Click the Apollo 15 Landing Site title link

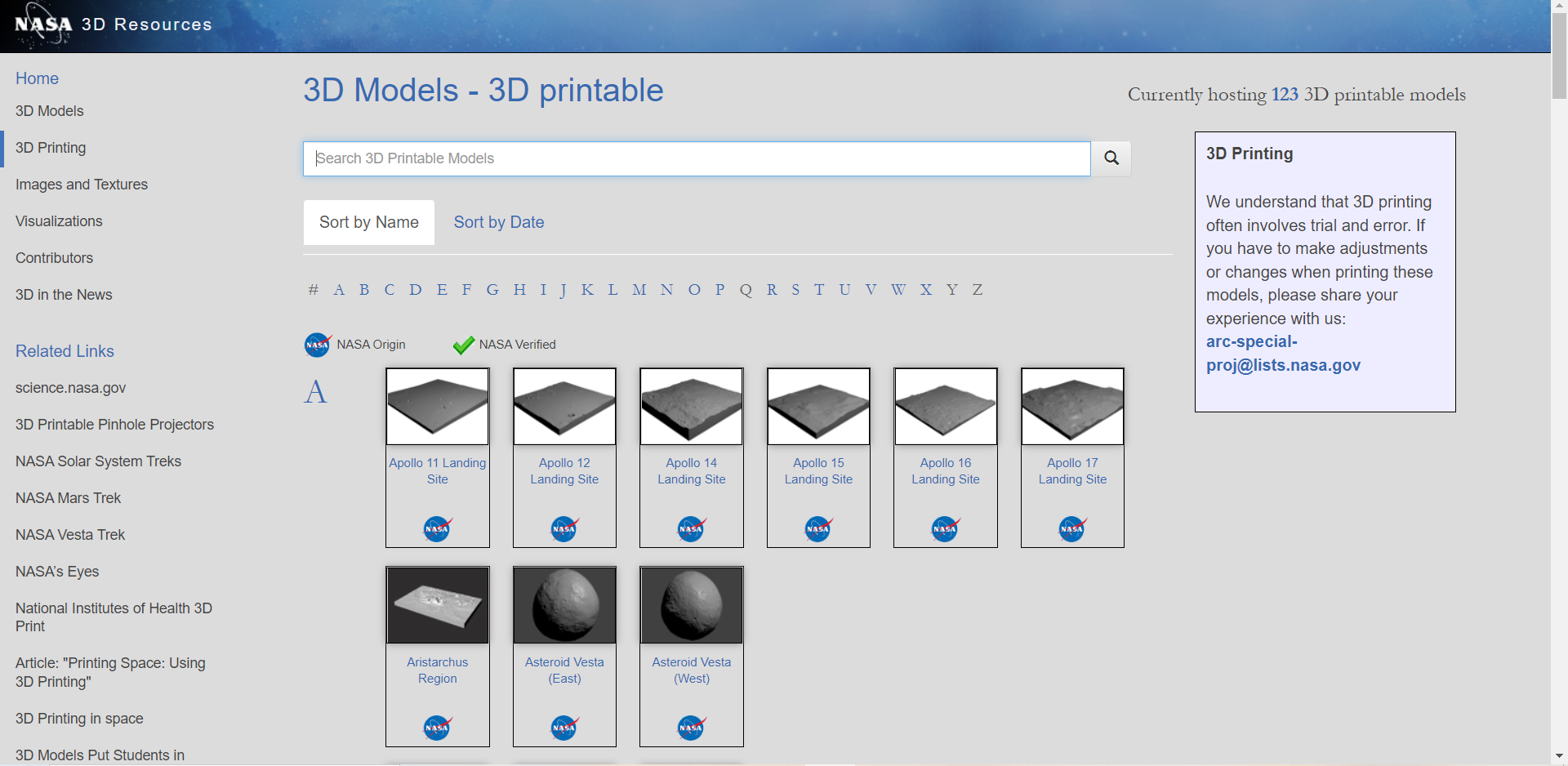(818, 471)
